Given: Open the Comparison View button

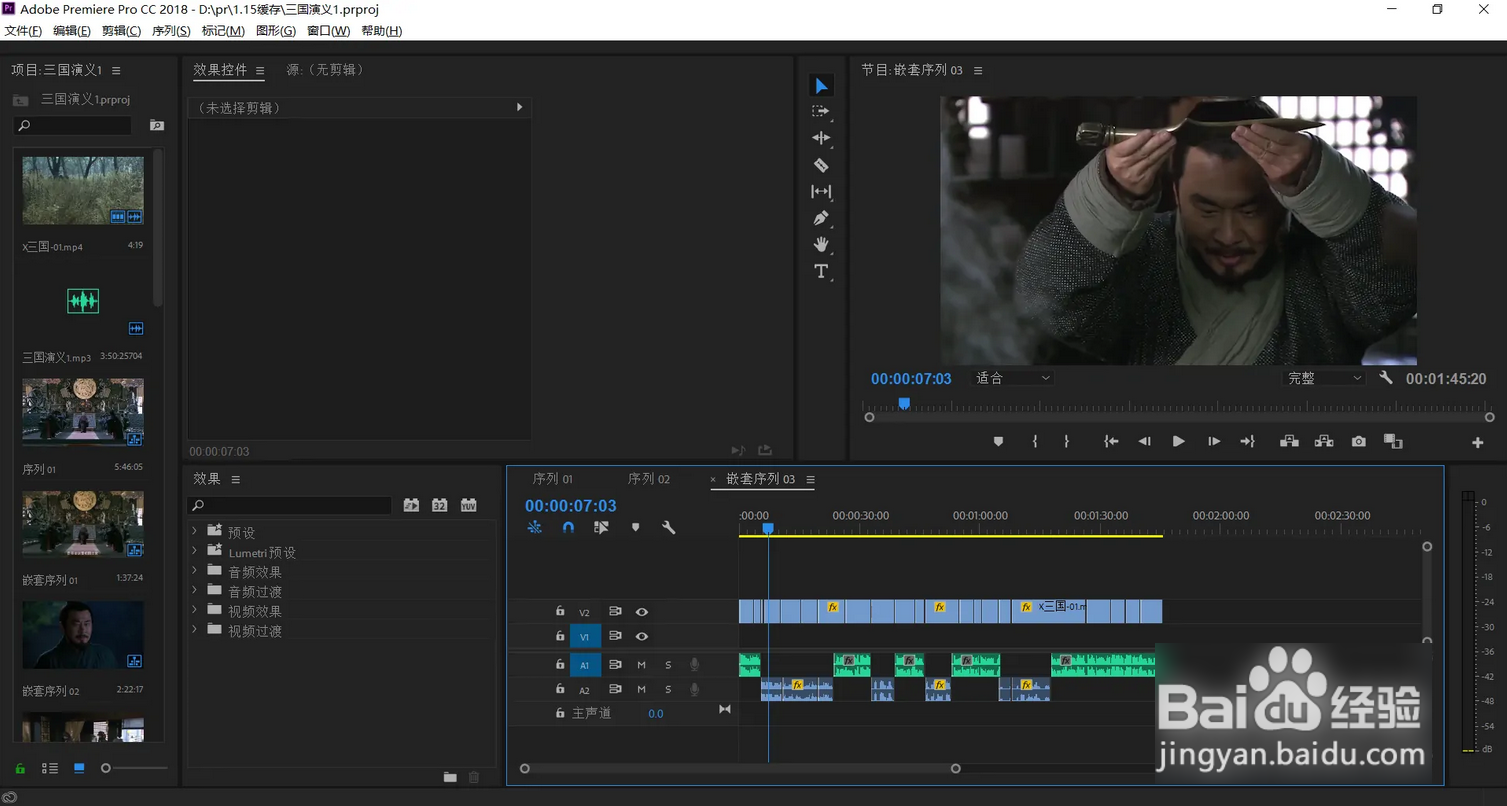Looking at the screenshot, I should (1393, 441).
